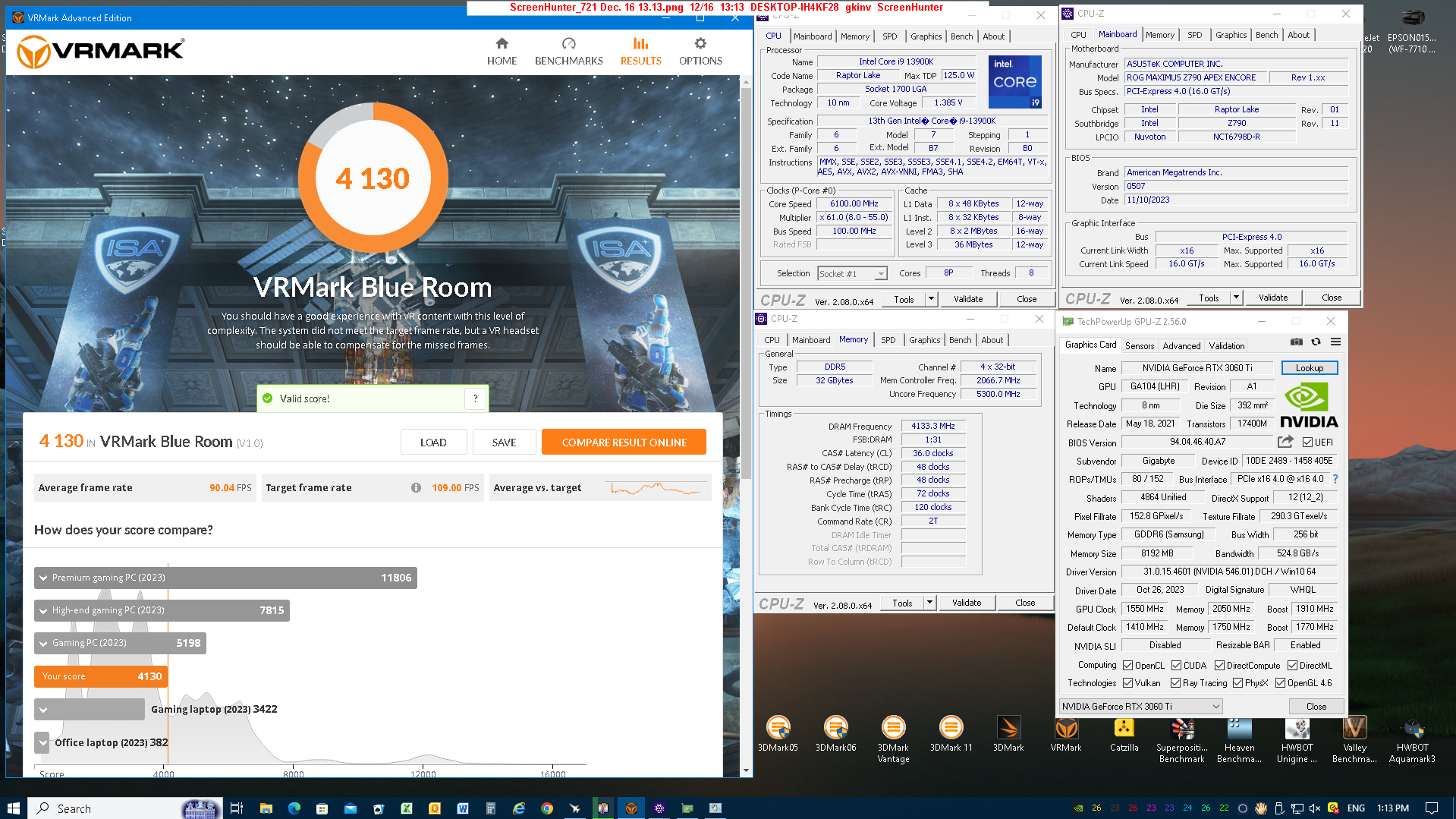Screen dimensions: 1456x819
Task: Toggle the PhysX checkbox in GPU-Z
Action: pos(1237,683)
